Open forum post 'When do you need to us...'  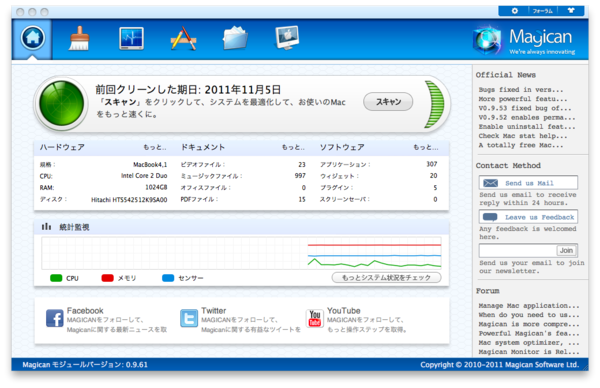tap(529, 315)
